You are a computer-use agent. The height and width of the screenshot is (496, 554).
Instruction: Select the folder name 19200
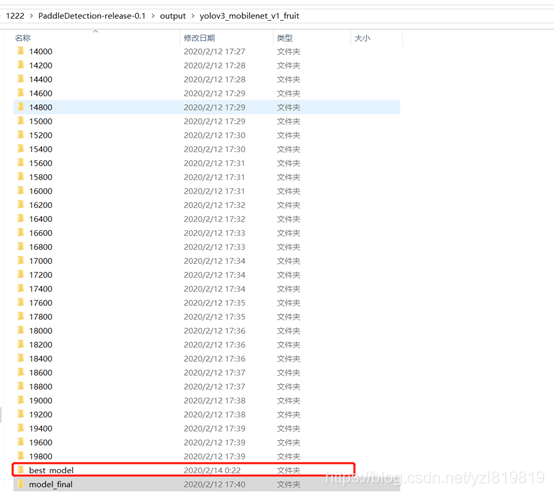click(x=41, y=414)
